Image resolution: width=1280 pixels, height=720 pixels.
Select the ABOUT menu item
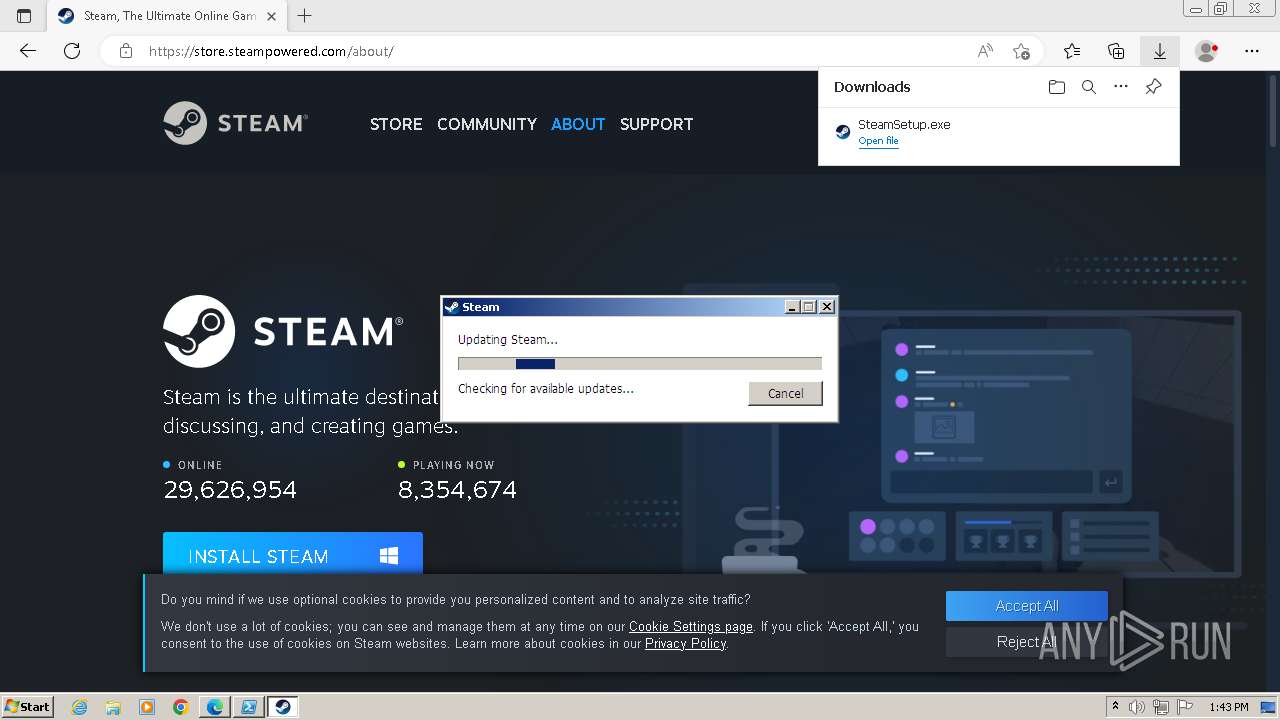pos(578,124)
